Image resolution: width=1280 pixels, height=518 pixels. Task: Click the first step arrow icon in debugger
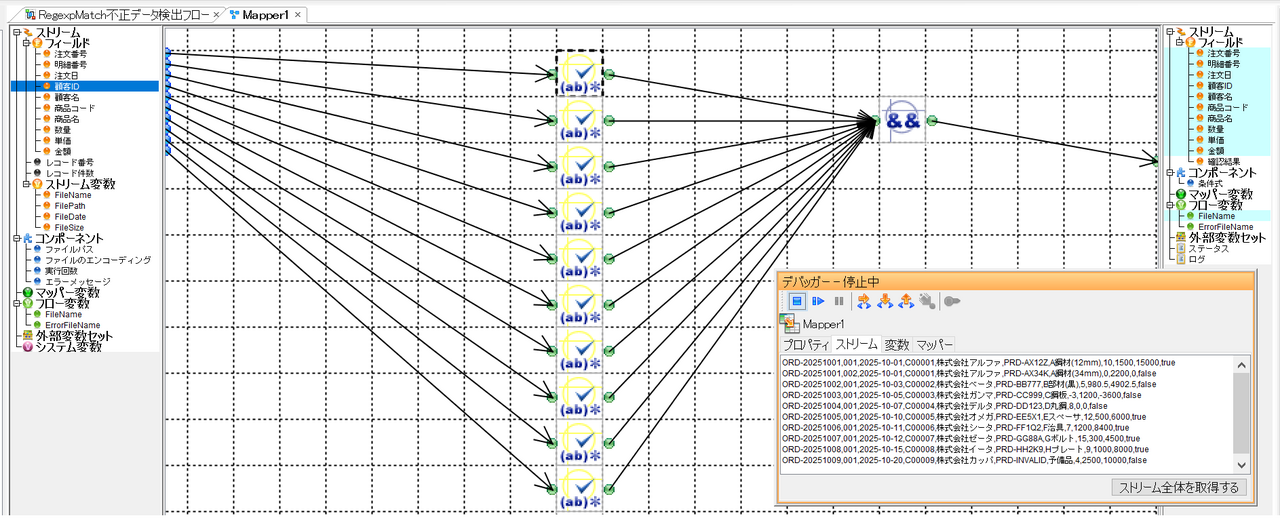tap(865, 300)
